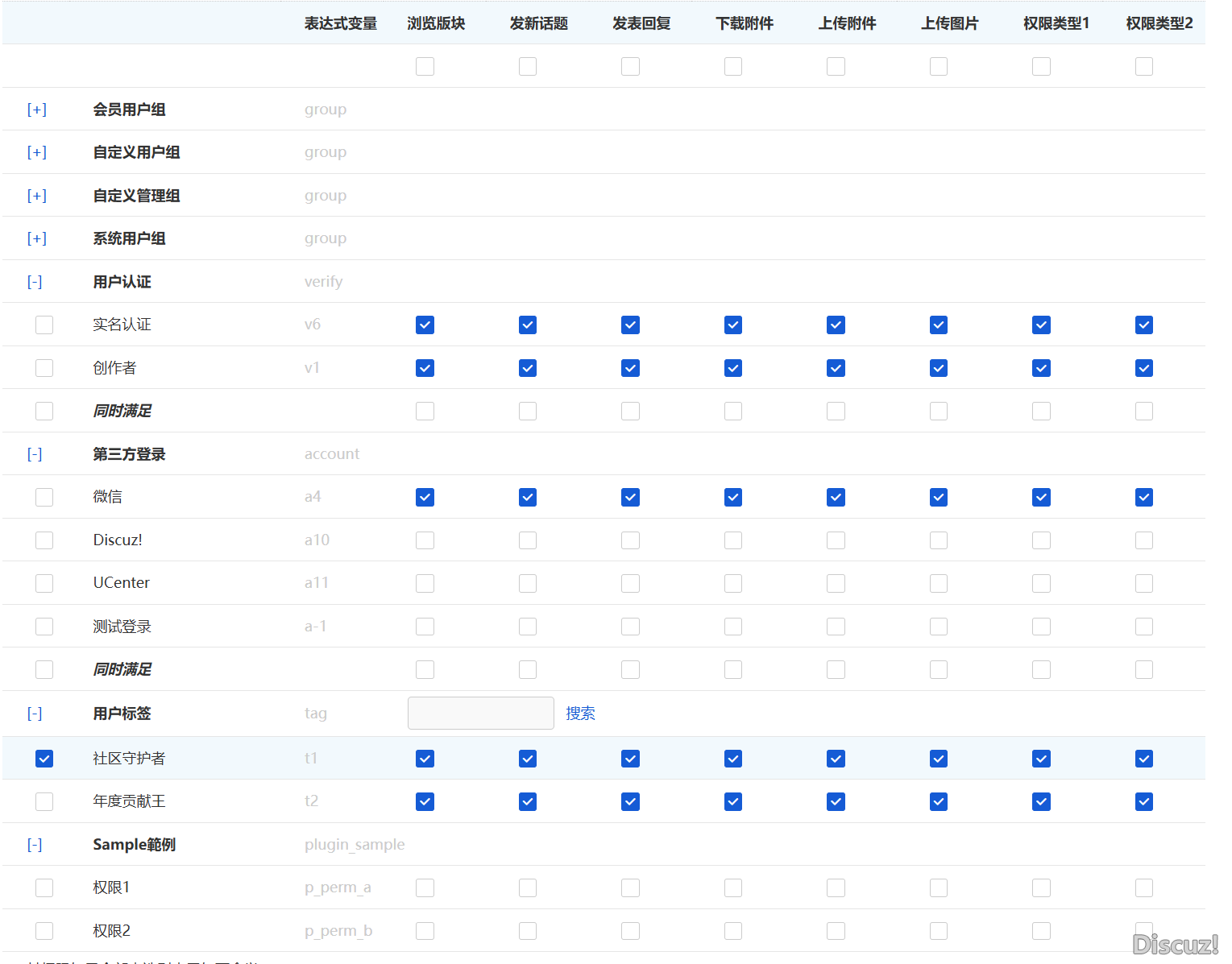
Task: Collapse the Sample範例 section
Action: [34, 844]
